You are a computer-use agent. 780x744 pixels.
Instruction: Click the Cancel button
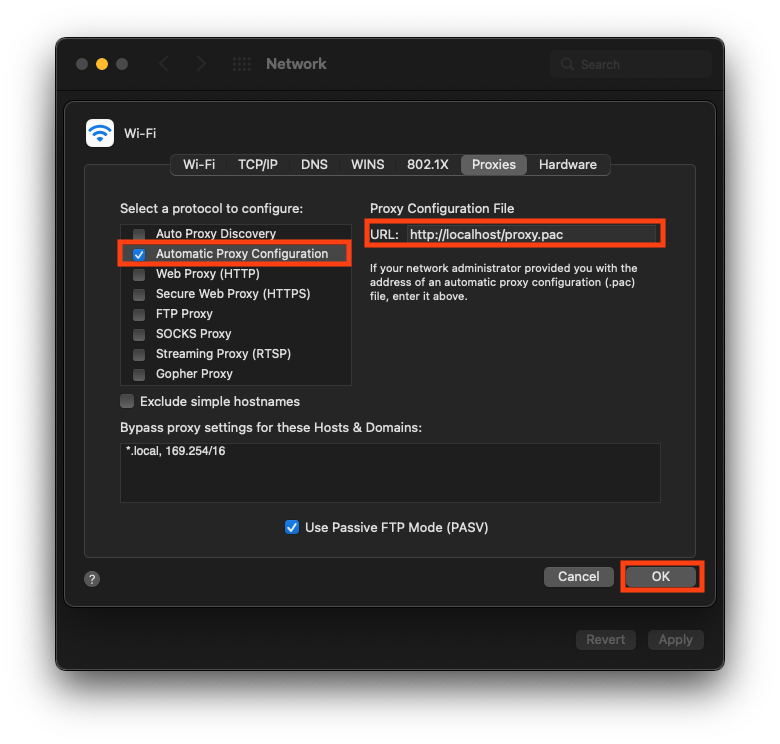578,577
